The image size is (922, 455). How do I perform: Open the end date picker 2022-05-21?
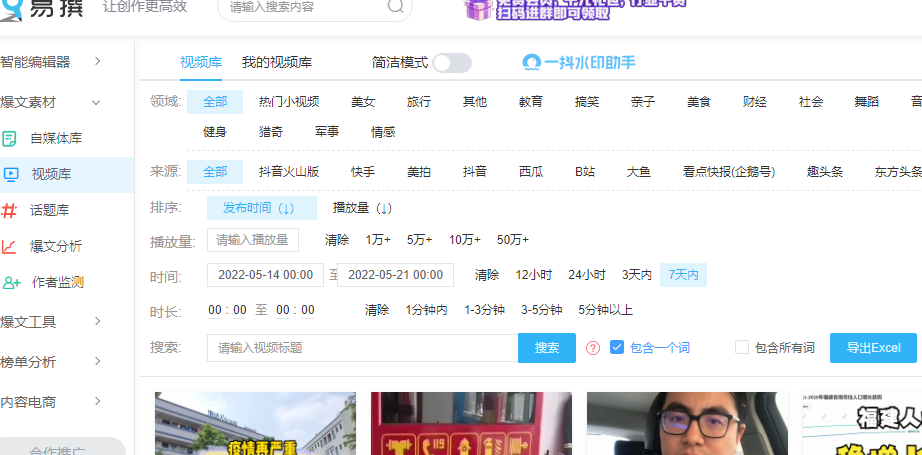click(x=395, y=275)
